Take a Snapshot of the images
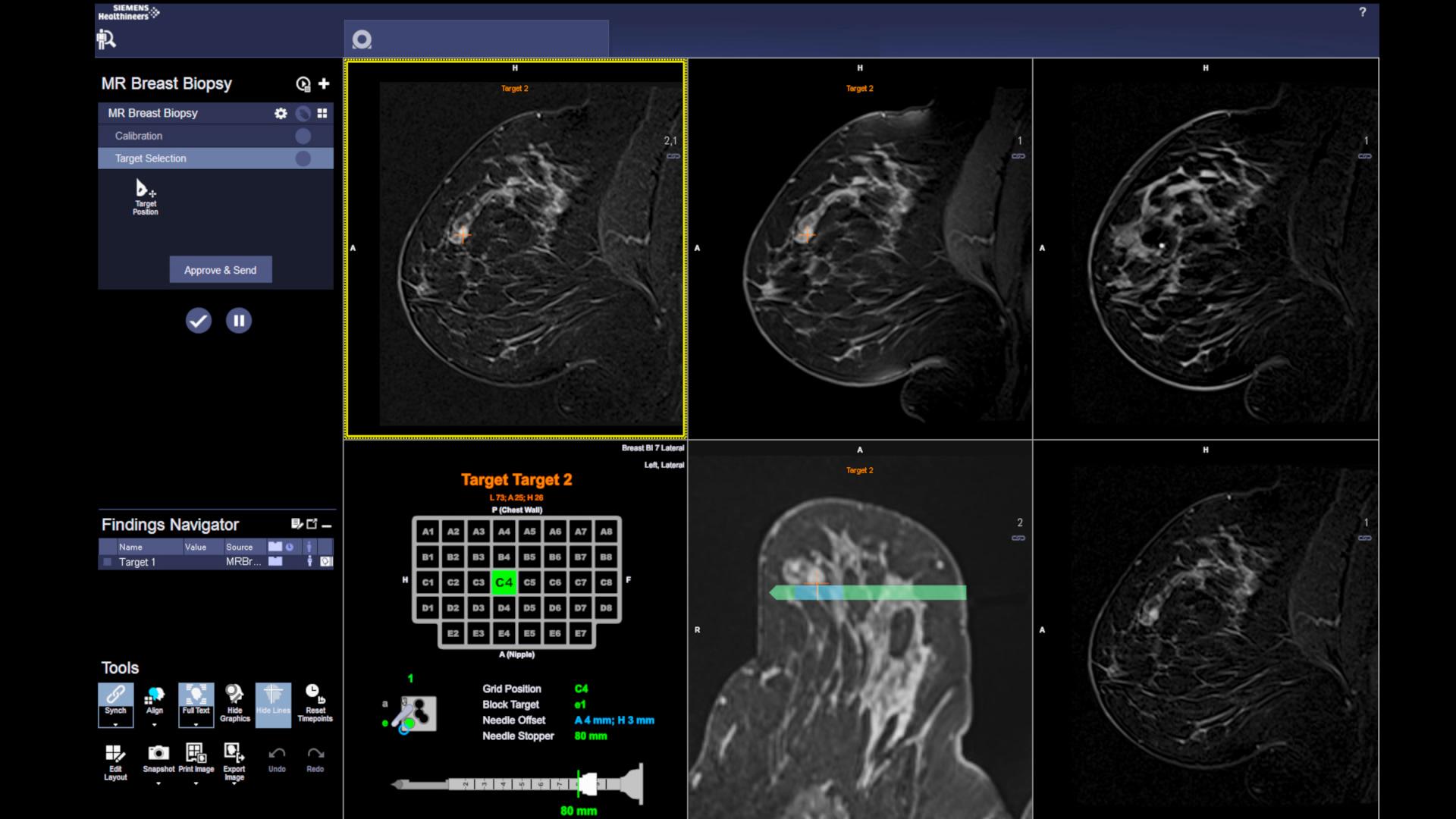1456x819 pixels. point(157,755)
